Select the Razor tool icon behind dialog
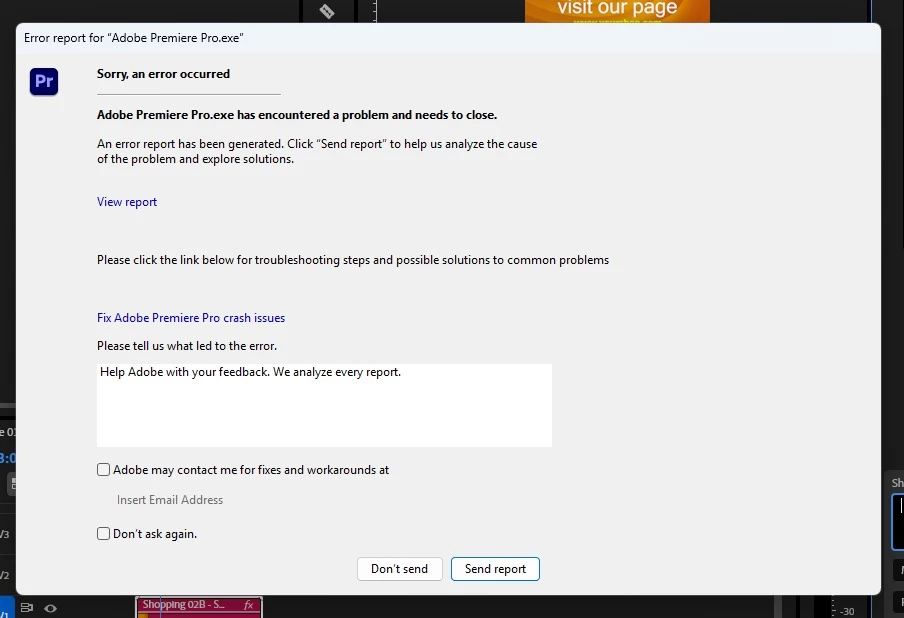 (327, 11)
